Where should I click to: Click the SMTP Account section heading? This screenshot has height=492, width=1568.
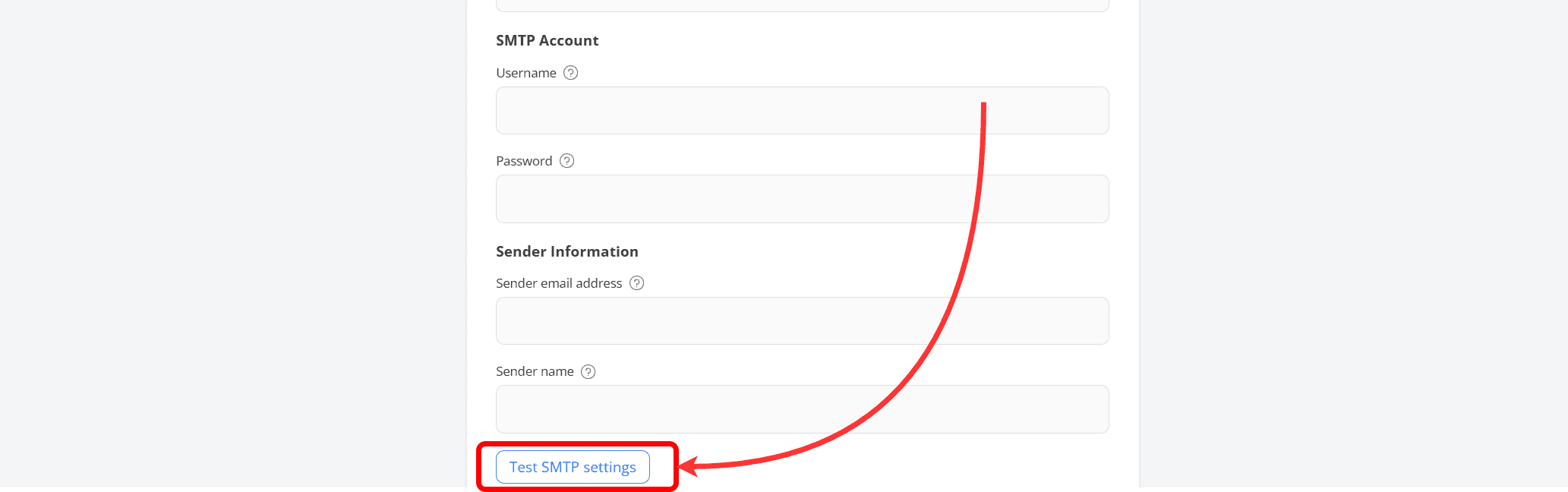[547, 40]
